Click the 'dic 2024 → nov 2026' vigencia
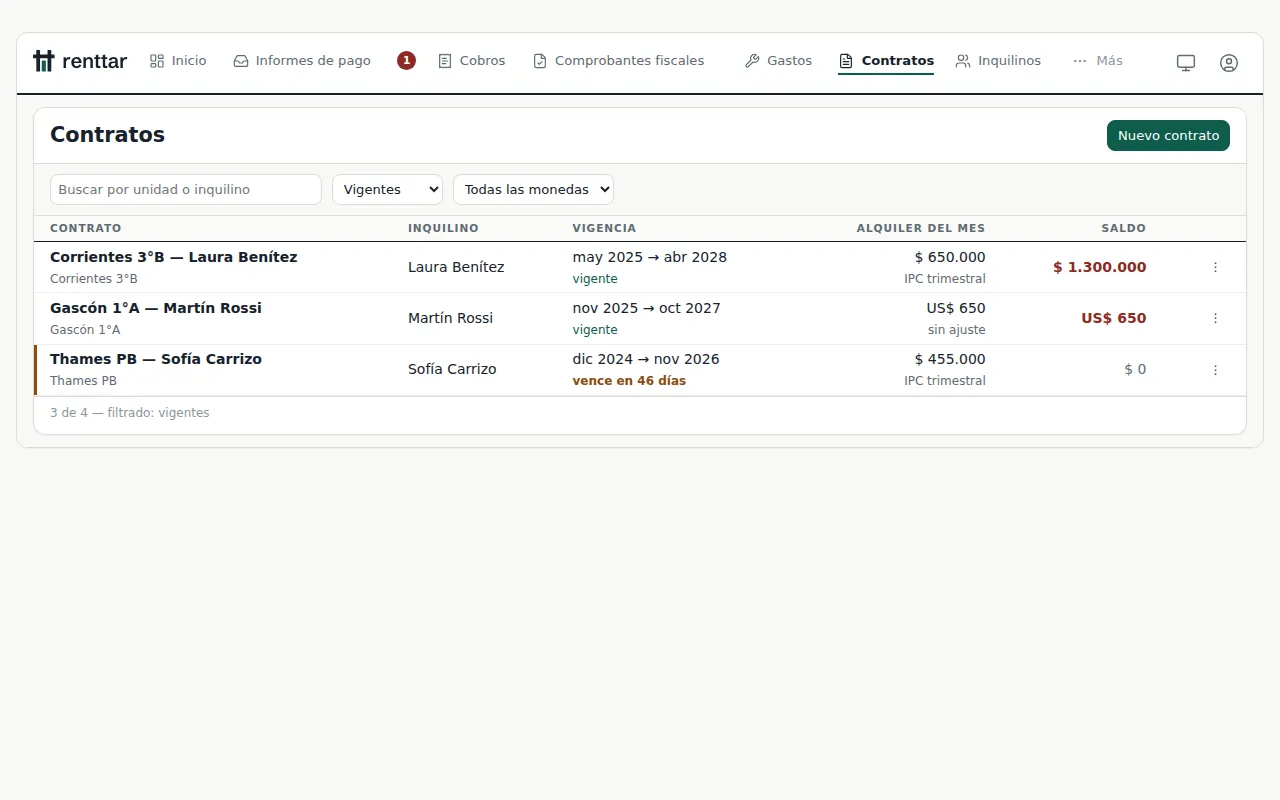The height and width of the screenshot is (800, 1280). [646, 359]
